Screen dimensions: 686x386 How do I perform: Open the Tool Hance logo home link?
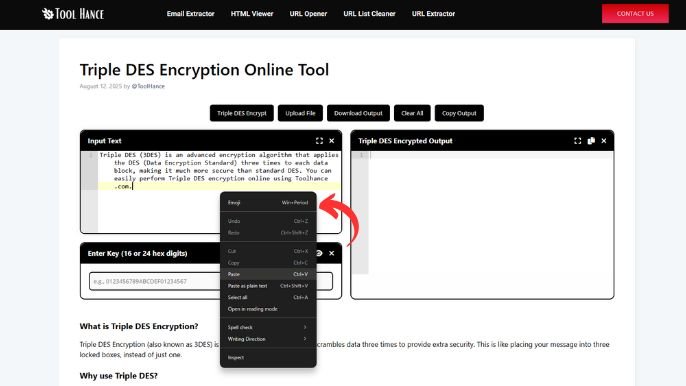(73, 14)
